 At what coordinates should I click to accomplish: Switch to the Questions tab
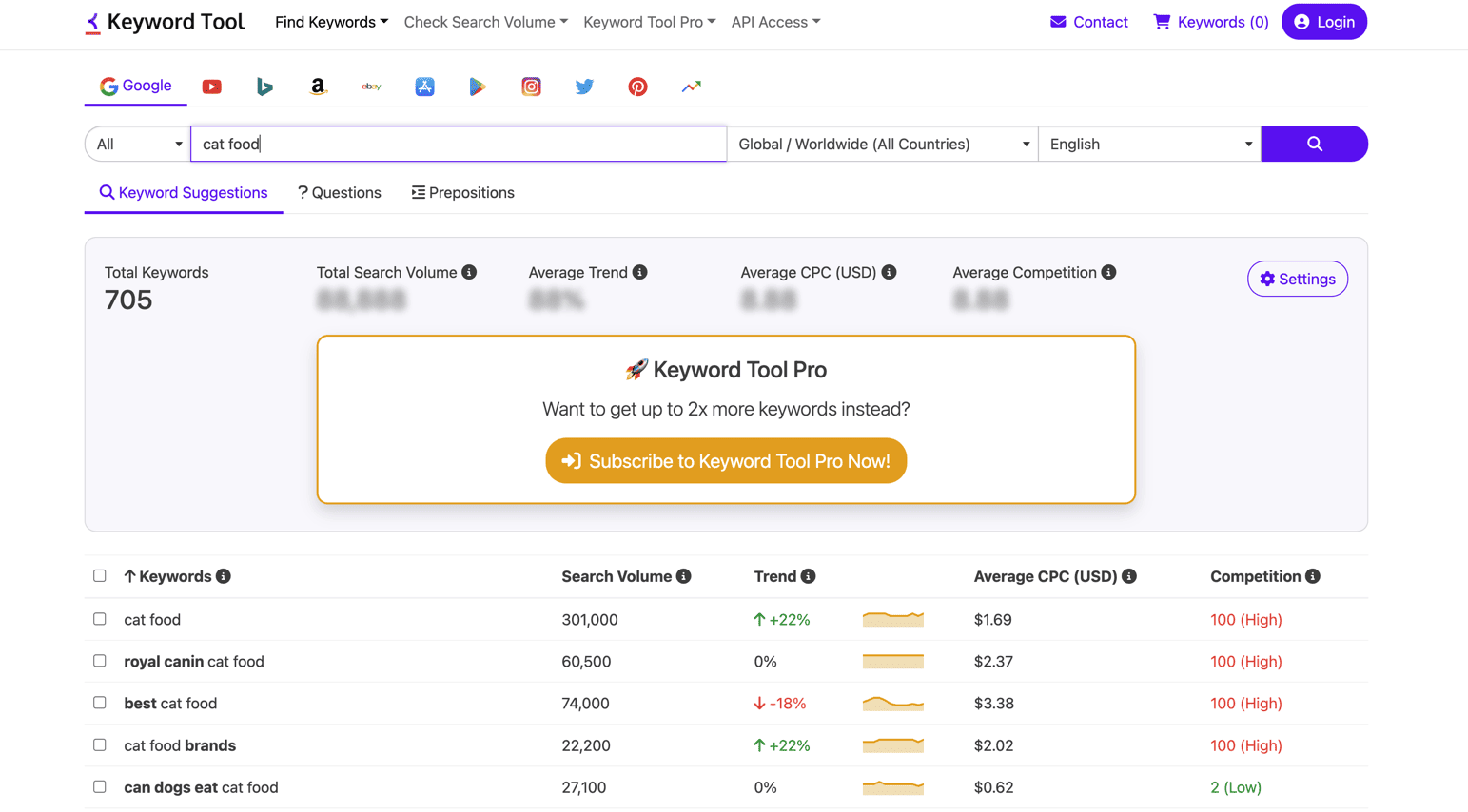pos(340,192)
